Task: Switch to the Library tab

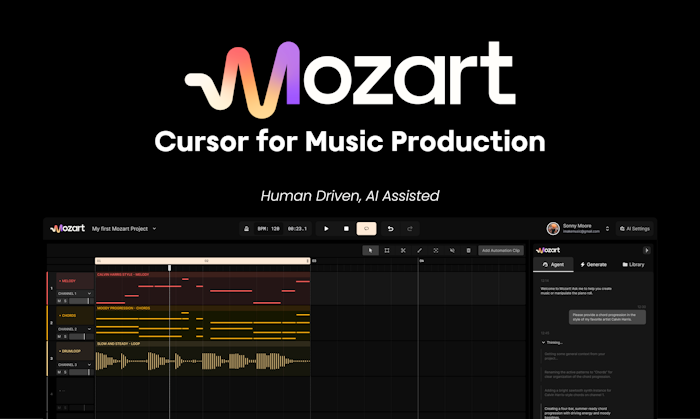Action: [x=633, y=265]
